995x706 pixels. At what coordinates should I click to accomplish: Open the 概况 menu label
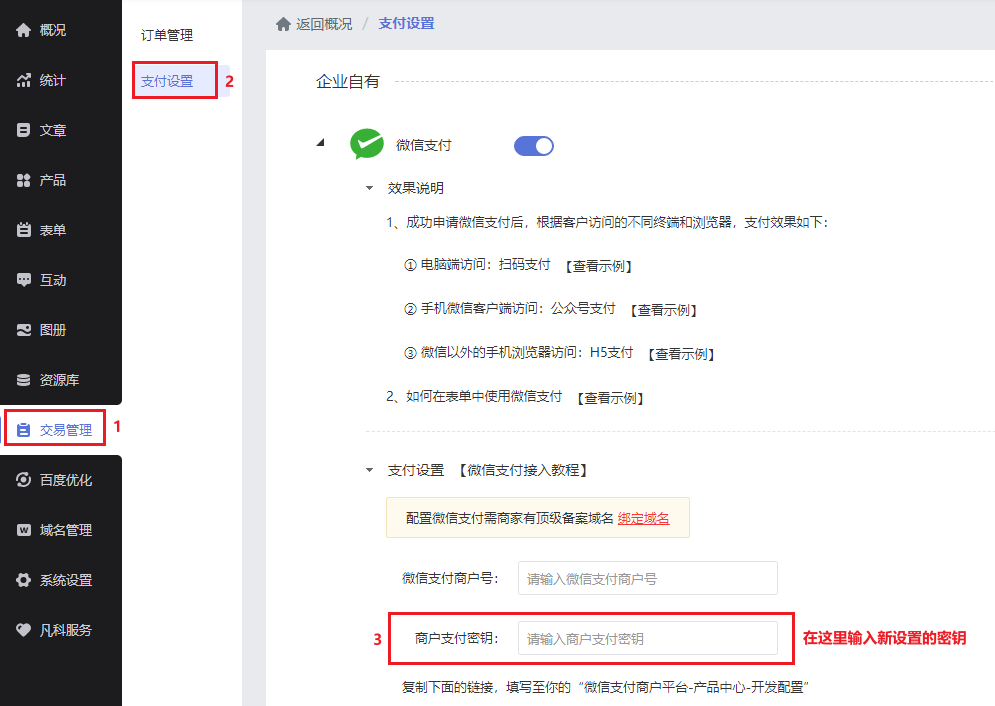[x=53, y=30]
